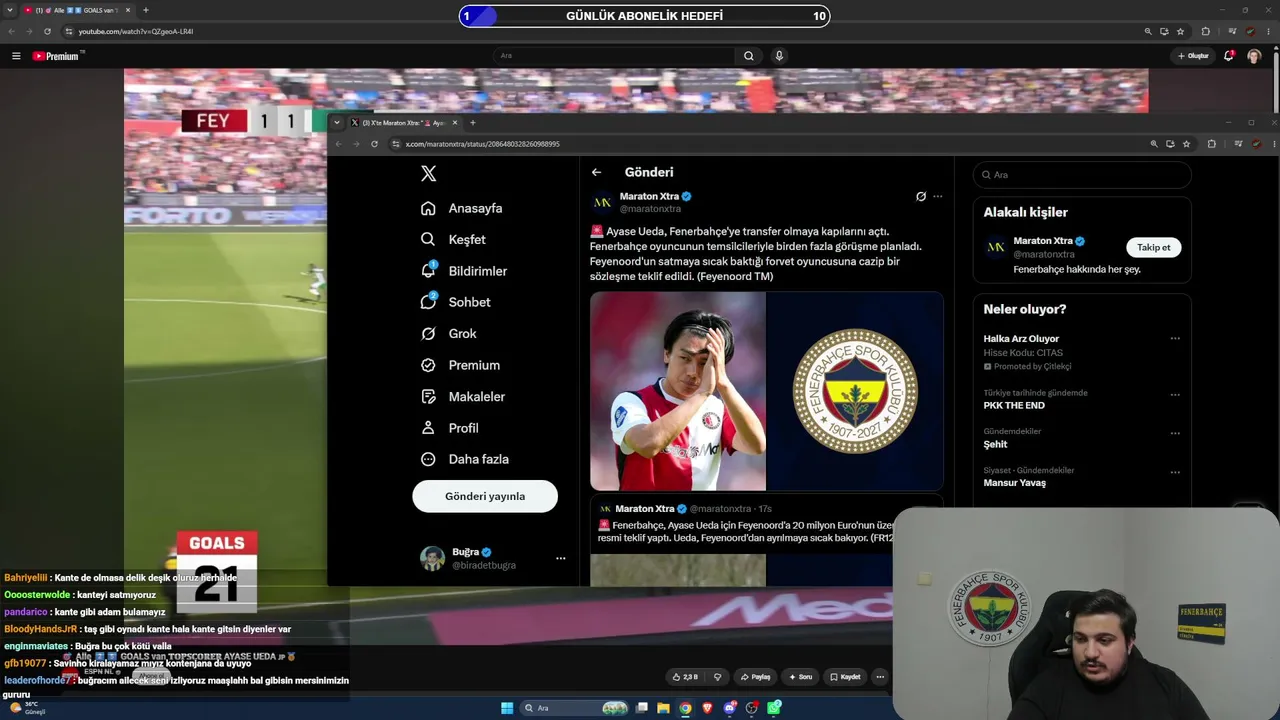
Task: Open Bildirimler in X sidebar
Action: coord(464,271)
